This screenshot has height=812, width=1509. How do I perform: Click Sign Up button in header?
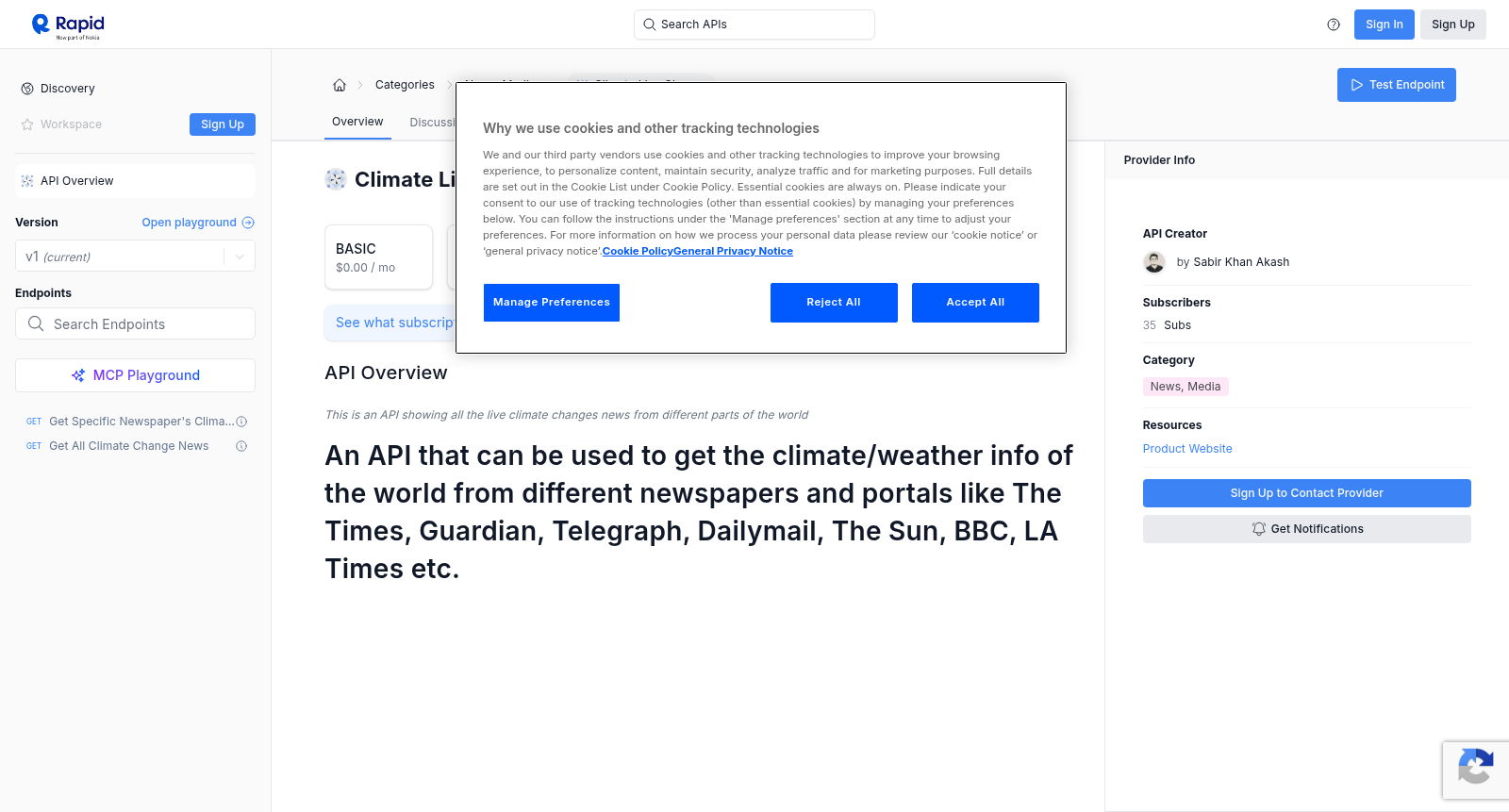click(x=1453, y=25)
